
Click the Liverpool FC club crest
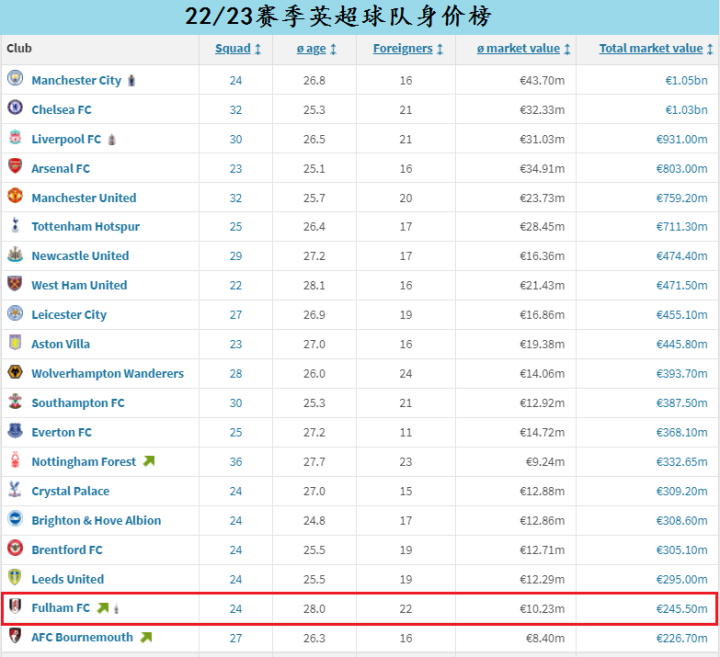[15, 137]
